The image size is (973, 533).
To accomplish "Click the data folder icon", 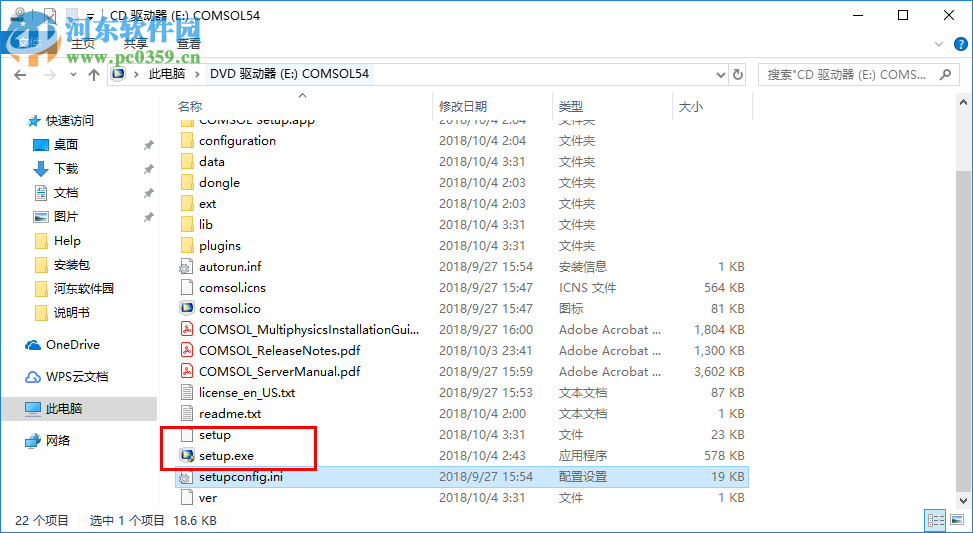I will pos(187,162).
